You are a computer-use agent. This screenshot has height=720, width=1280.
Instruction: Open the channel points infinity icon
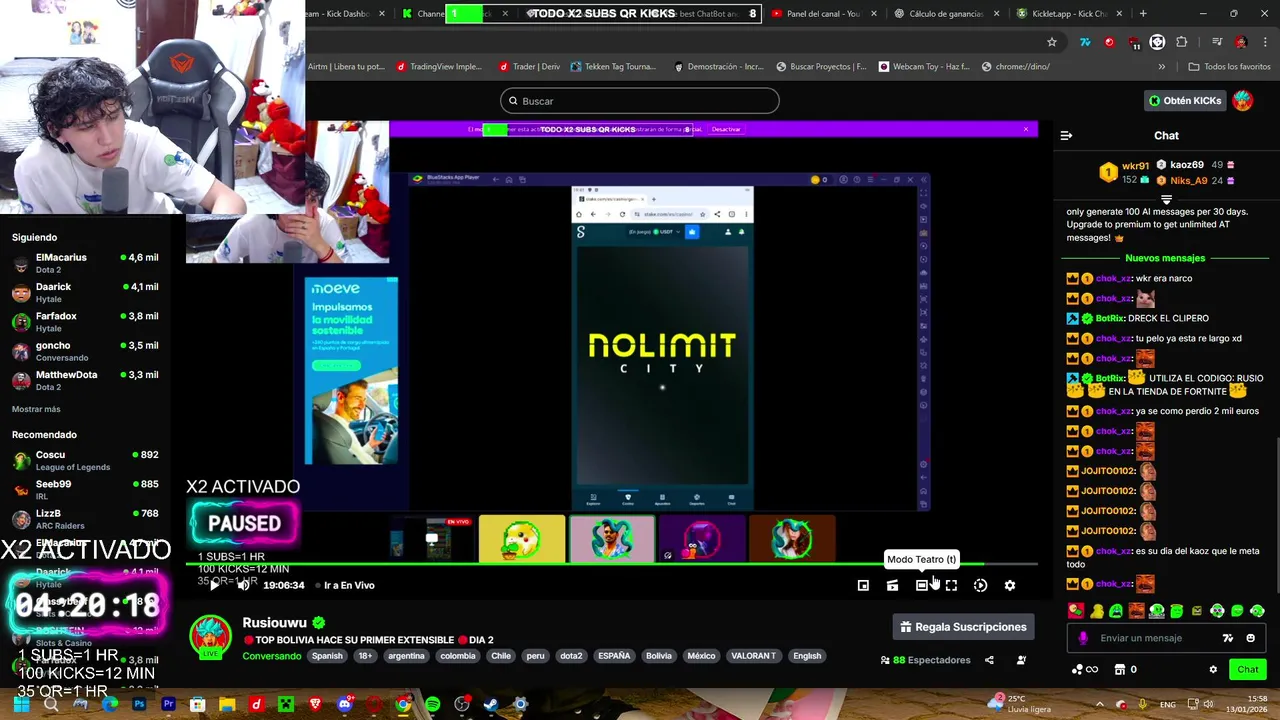tap(1085, 669)
